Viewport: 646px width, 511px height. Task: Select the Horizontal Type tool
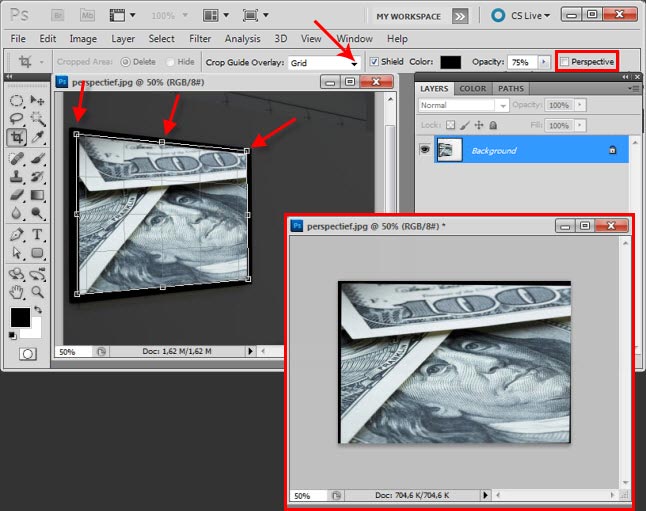point(37,234)
